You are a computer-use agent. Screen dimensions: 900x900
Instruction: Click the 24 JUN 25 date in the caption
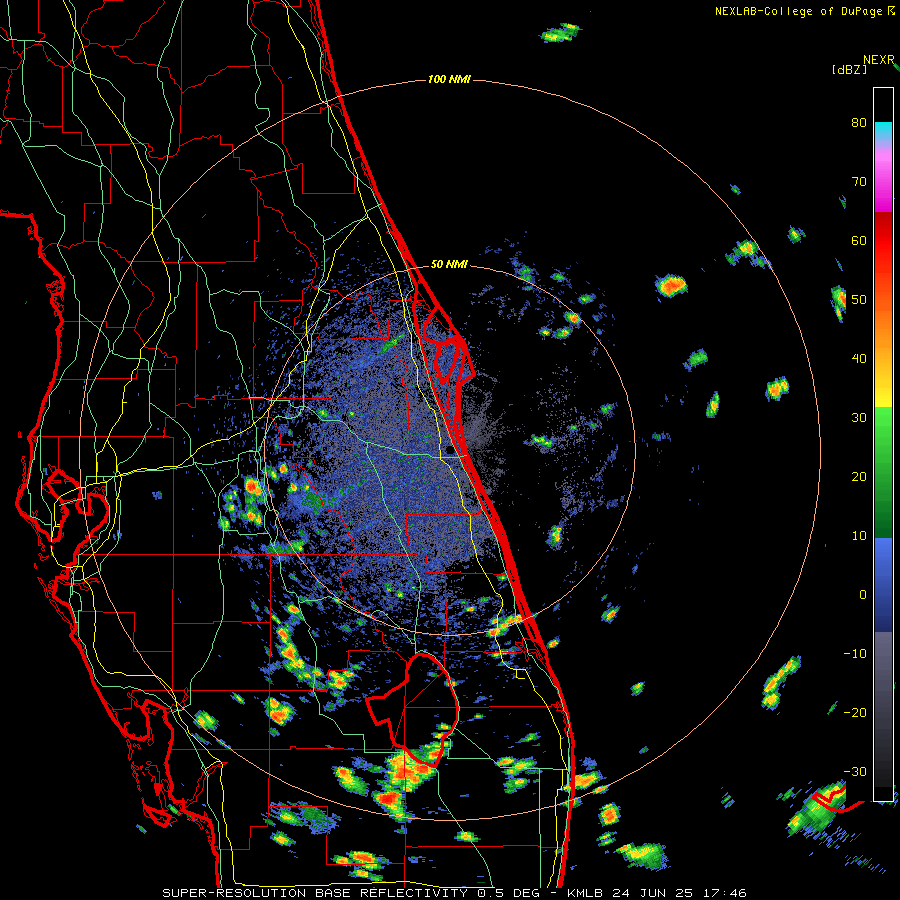point(653,893)
